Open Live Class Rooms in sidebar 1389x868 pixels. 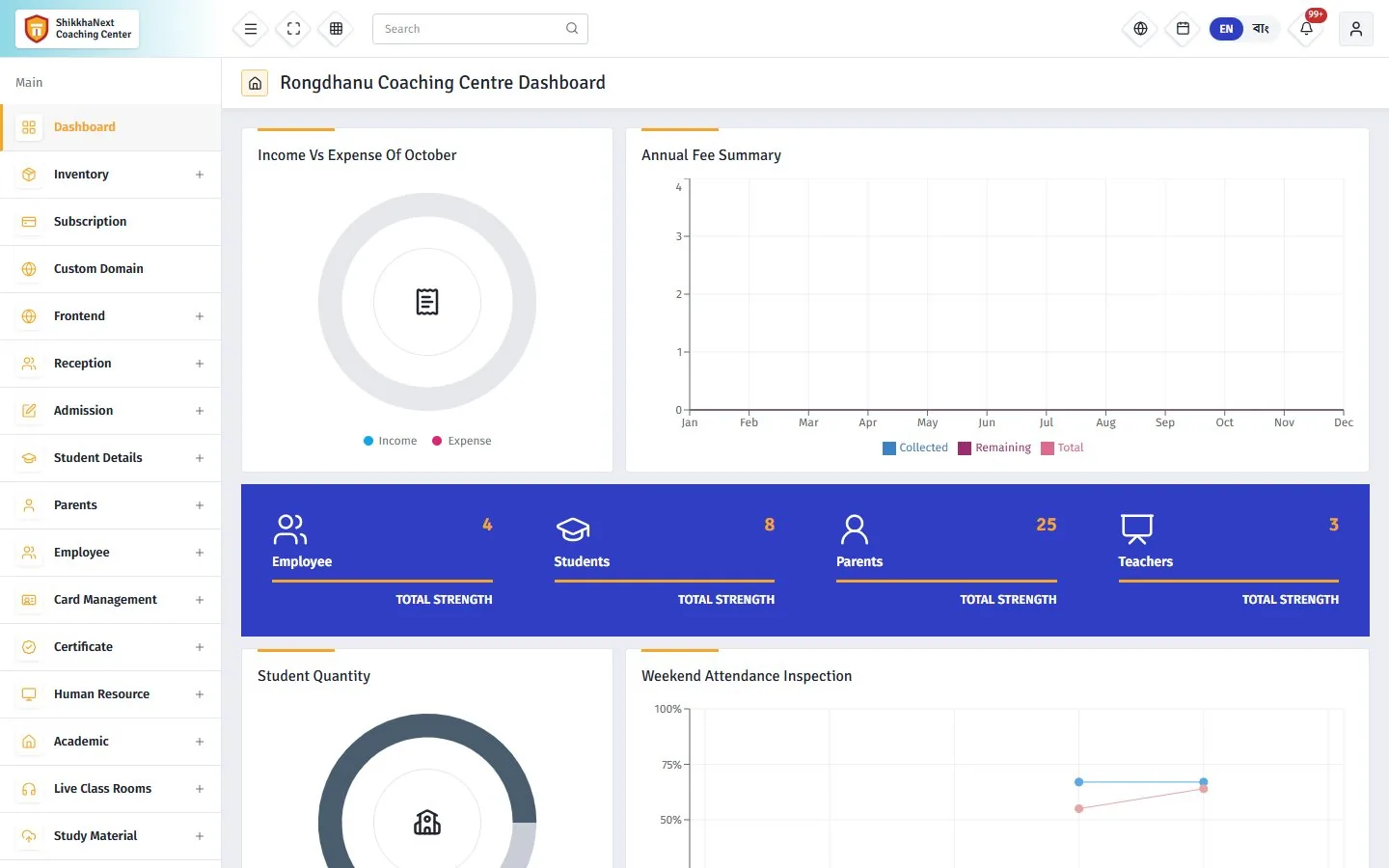pos(111,789)
